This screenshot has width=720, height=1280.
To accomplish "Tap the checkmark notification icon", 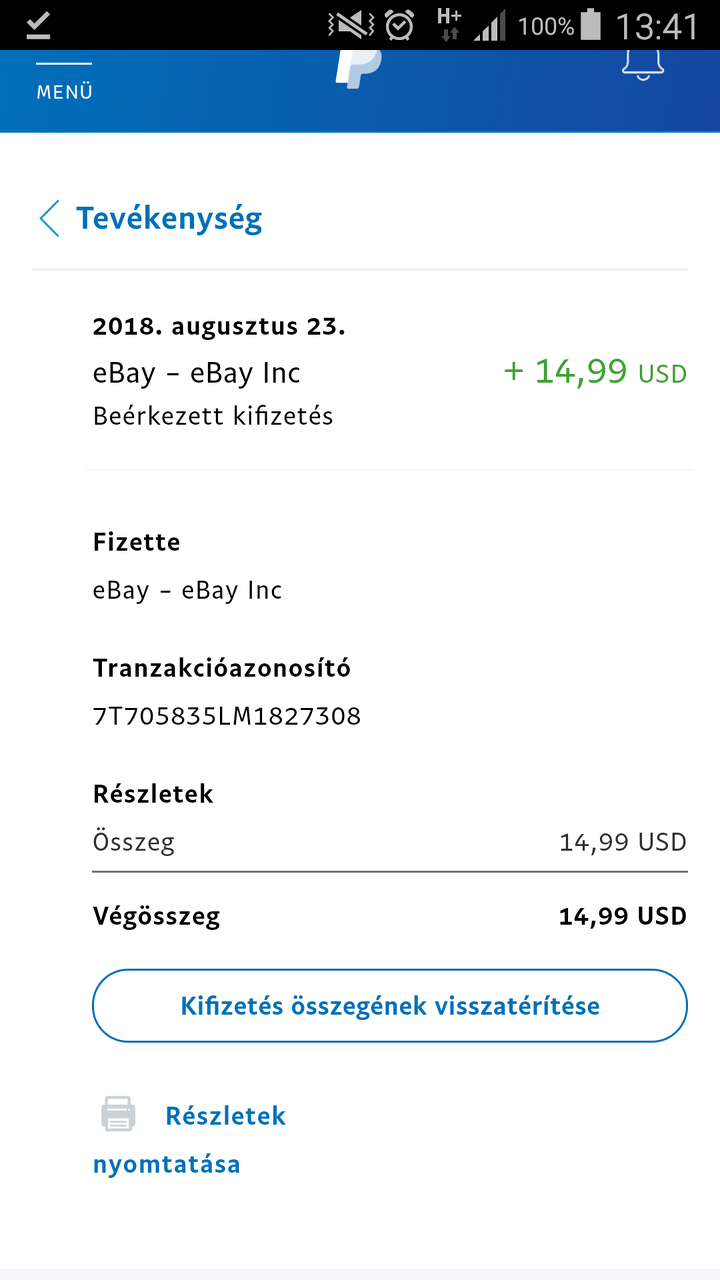I will (x=38, y=25).
